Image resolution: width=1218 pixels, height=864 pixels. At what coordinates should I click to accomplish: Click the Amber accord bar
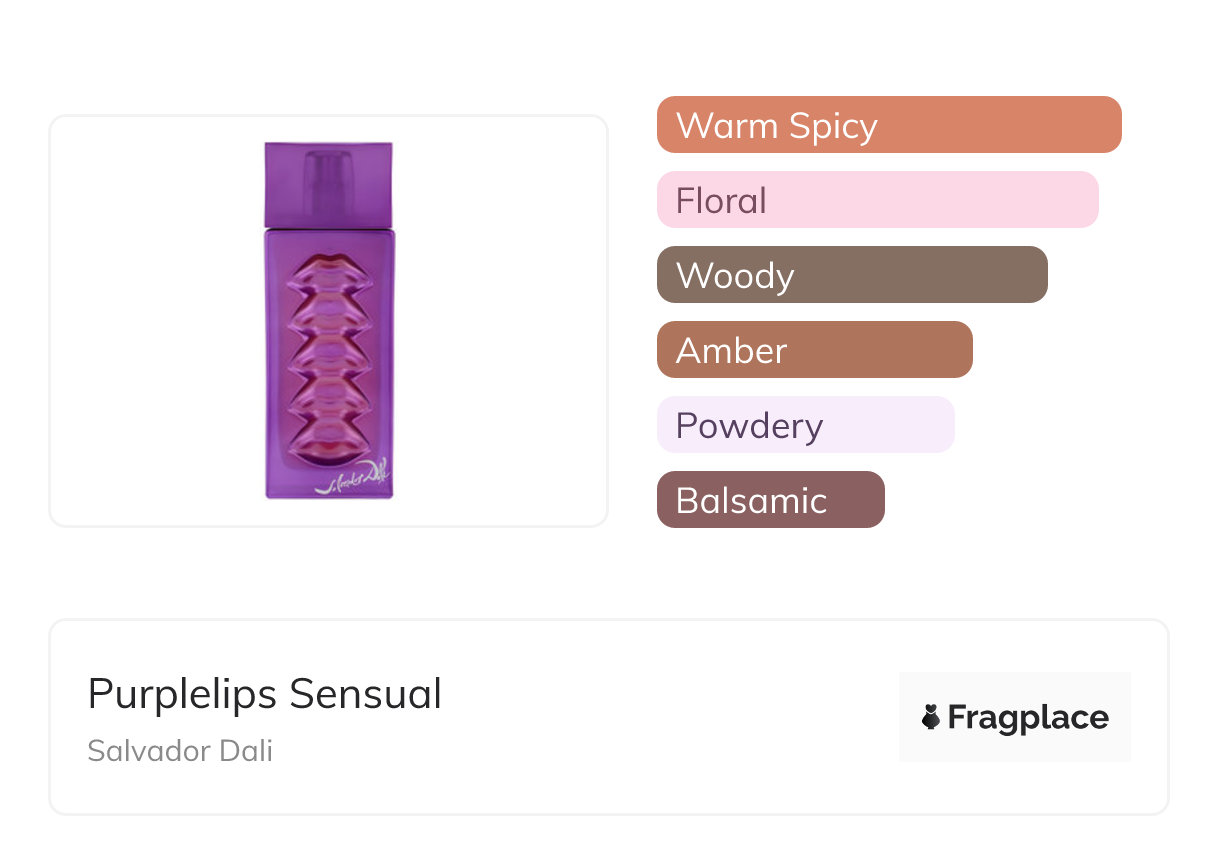coord(814,350)
